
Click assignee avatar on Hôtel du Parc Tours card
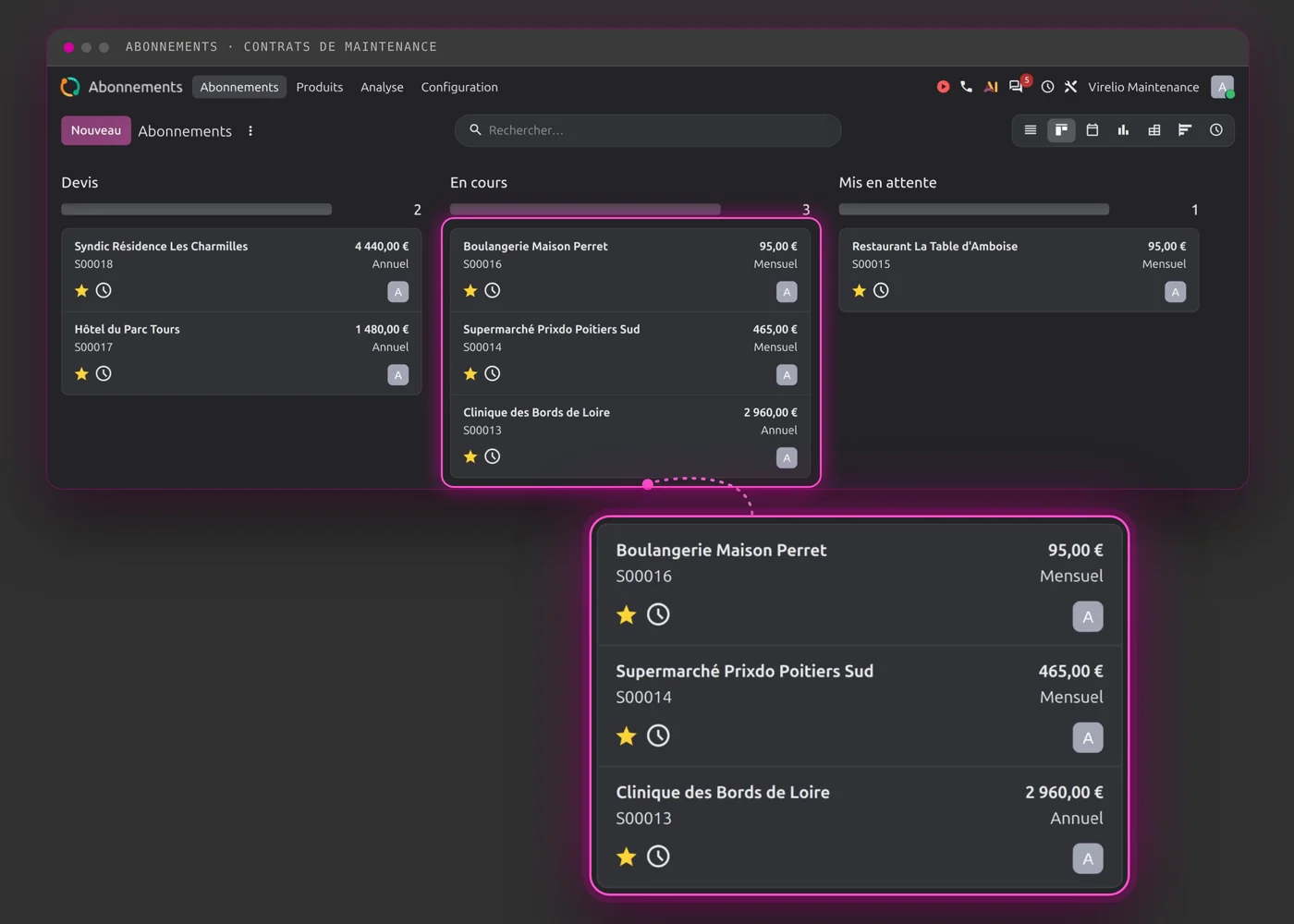tap(398, 374)
